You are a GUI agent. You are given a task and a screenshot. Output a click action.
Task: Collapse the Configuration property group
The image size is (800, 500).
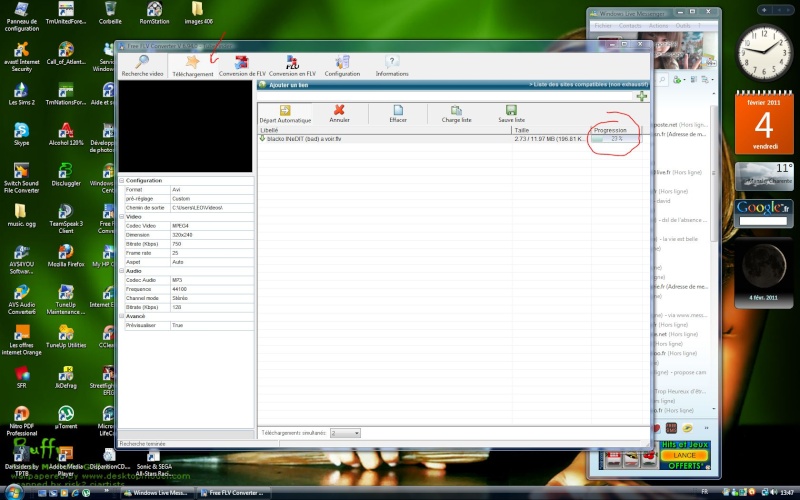(x=122, y=181)
